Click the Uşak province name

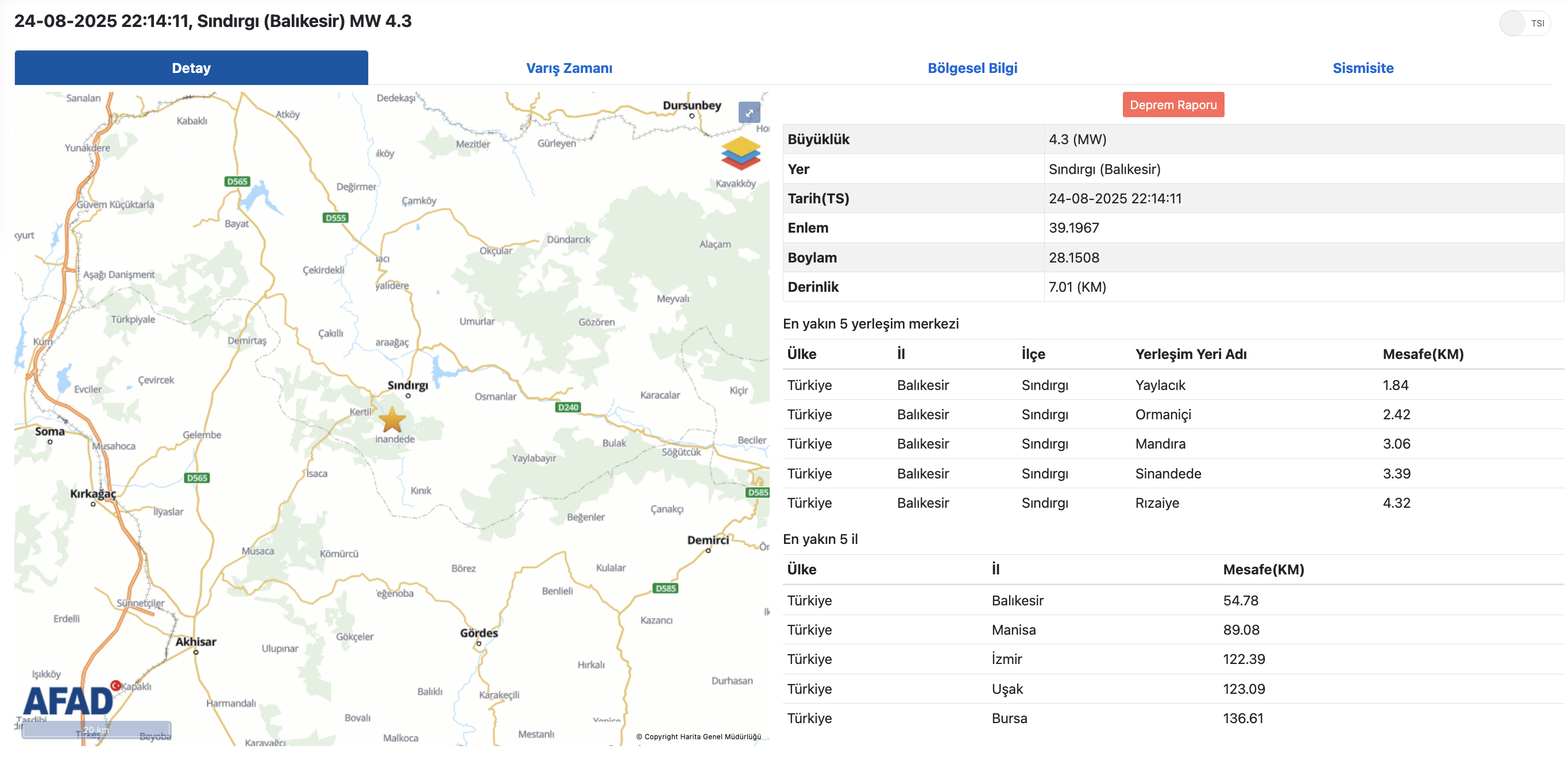point(1007,689)
